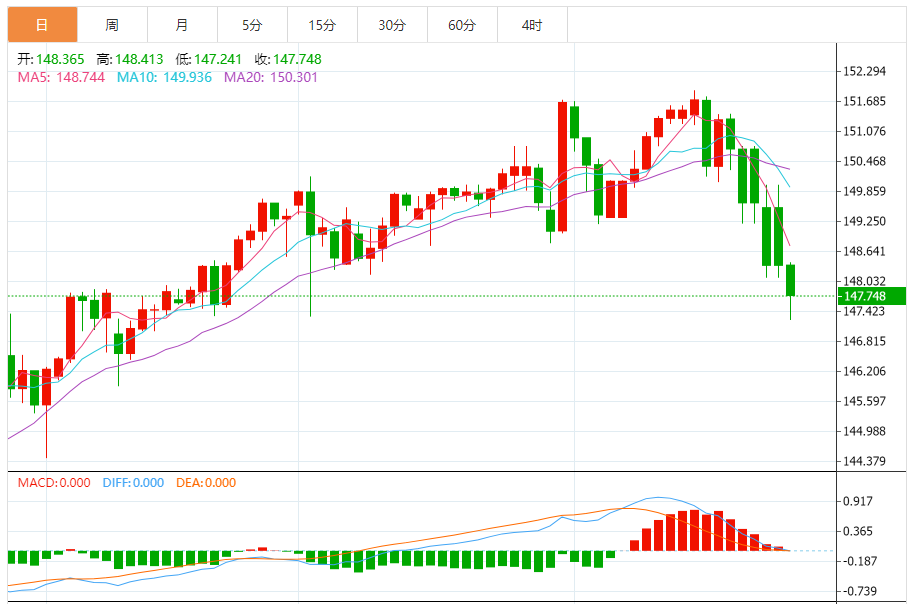Click the DEA:0.000 label
The width and height of the screenshot is (912, 604).
pyautogui.click(x=206, y=483)
